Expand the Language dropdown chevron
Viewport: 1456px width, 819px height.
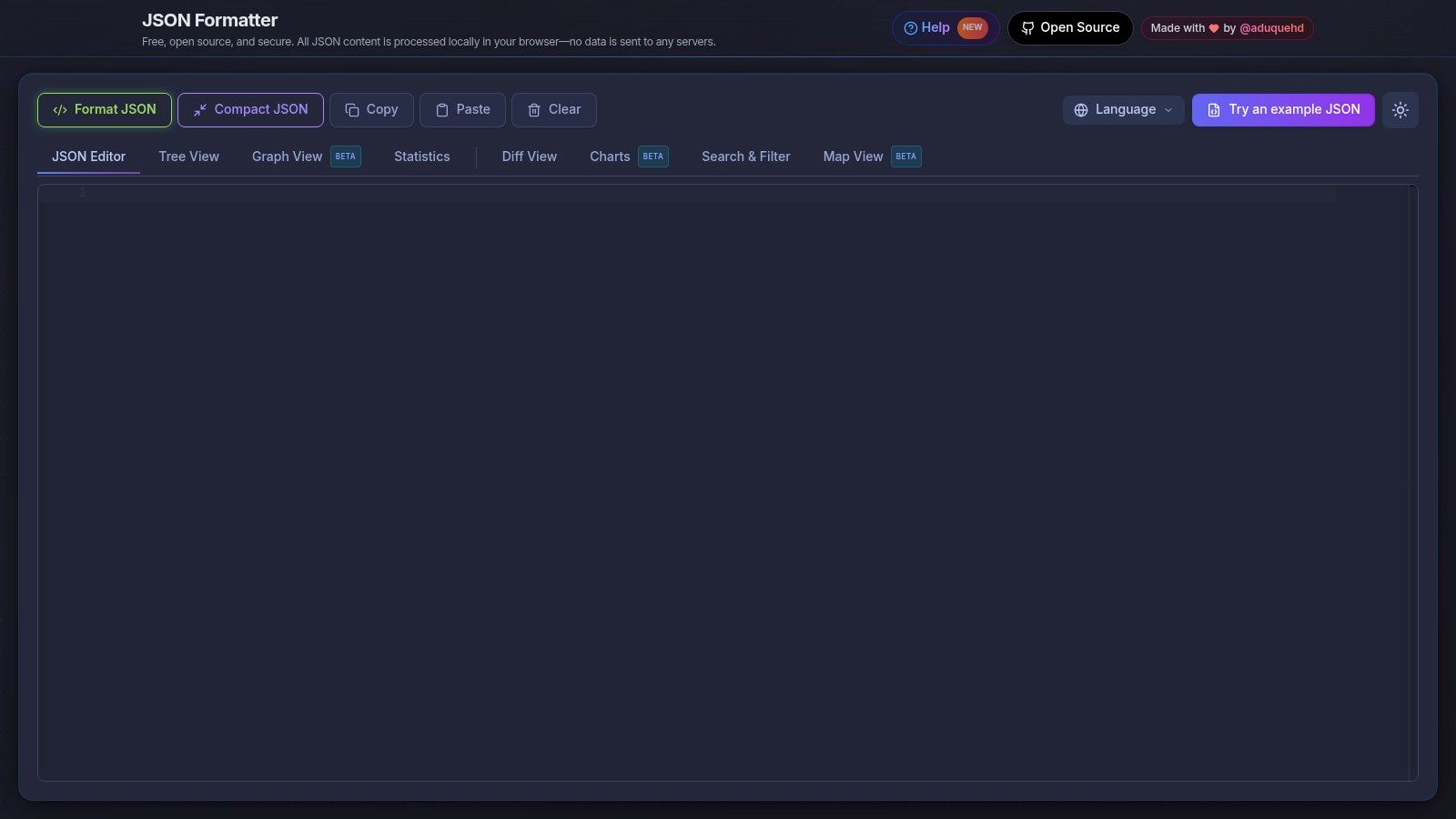coord(1168,110)
